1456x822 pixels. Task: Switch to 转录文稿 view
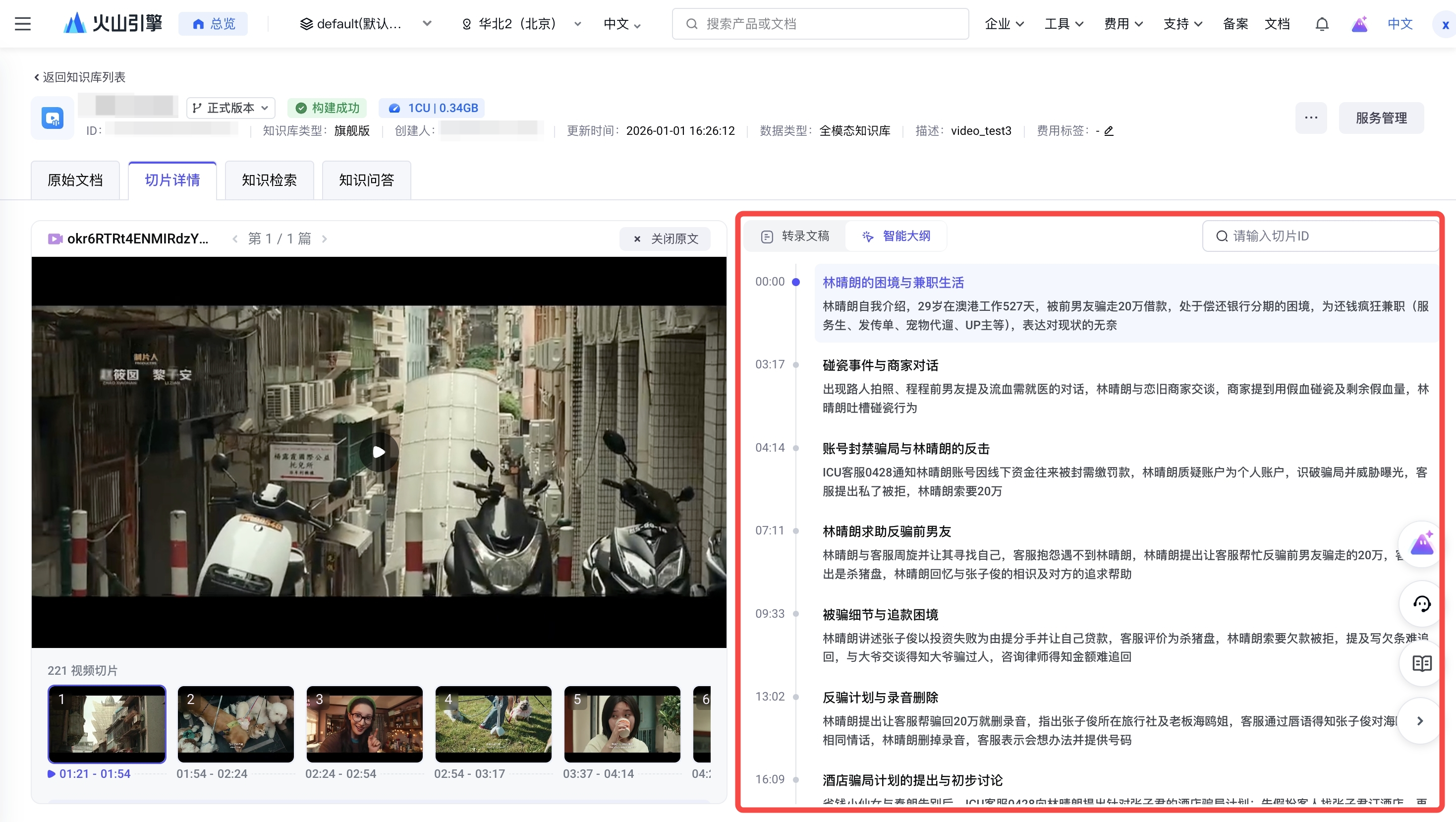coord(795,236)
